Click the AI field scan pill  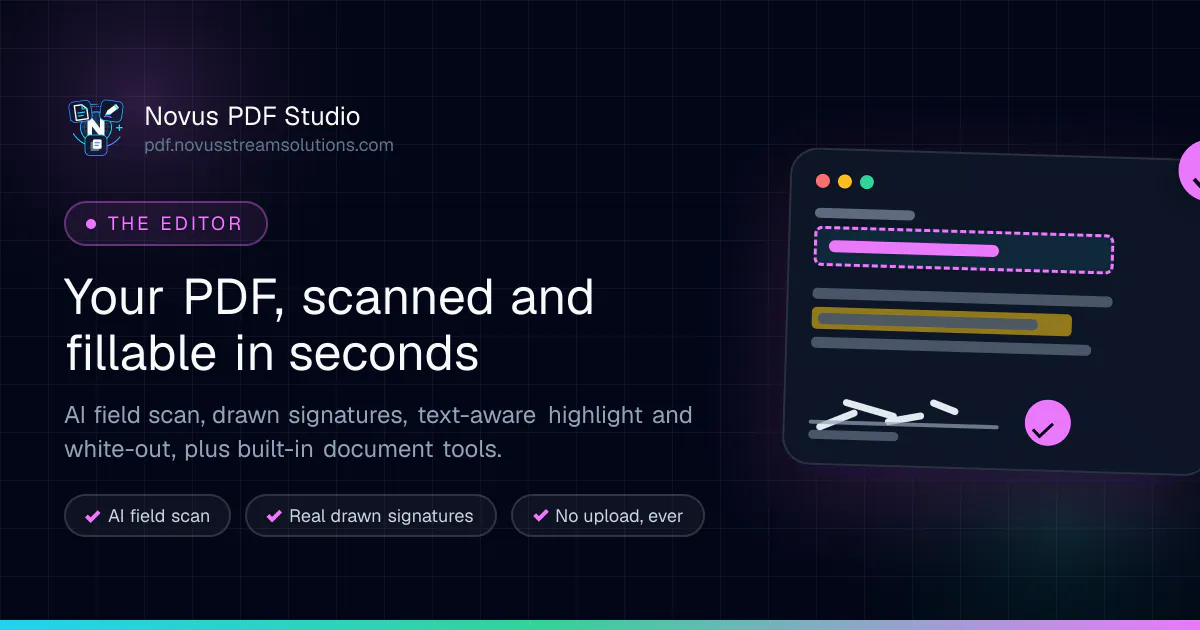[x=148, y=516]
